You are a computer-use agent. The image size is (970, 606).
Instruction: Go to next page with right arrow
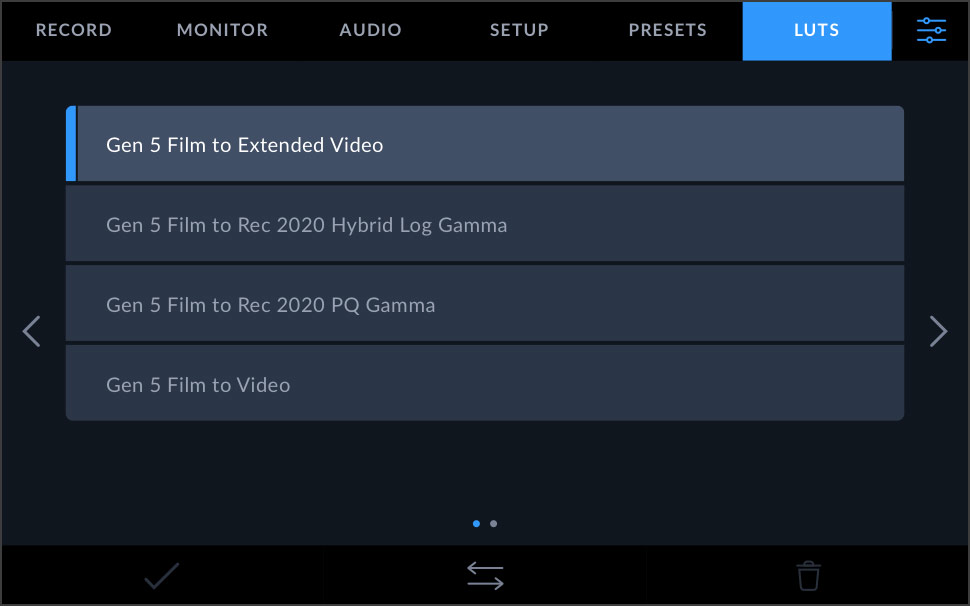(938, 331)
